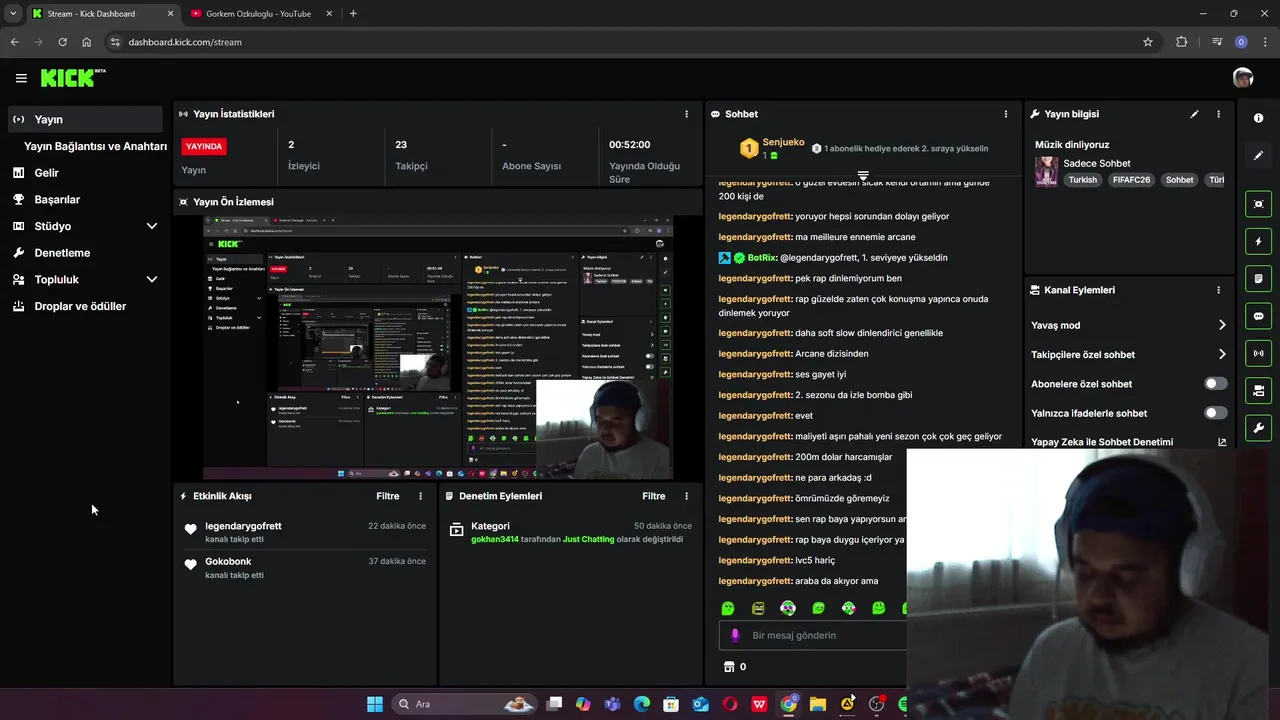Click Gokobonk follower entry
This screenshot has height=720, width=1280.
pos(228,562)
